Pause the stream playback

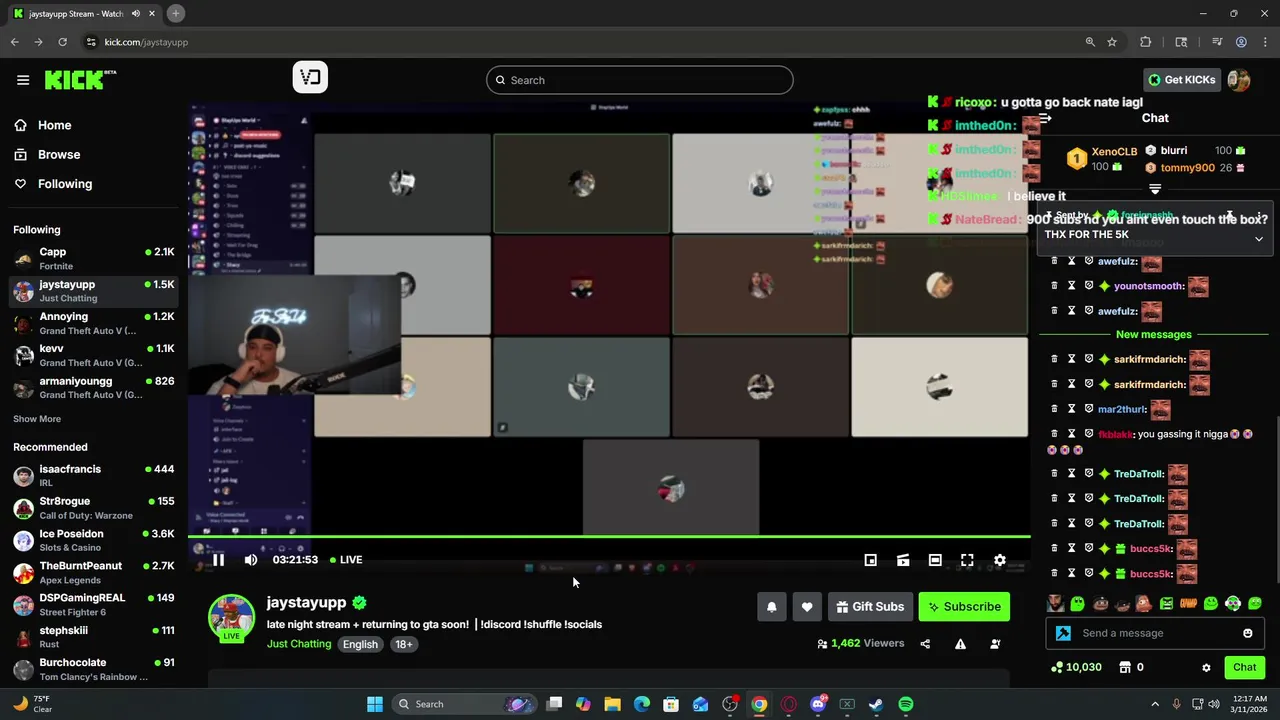[218, 560]
